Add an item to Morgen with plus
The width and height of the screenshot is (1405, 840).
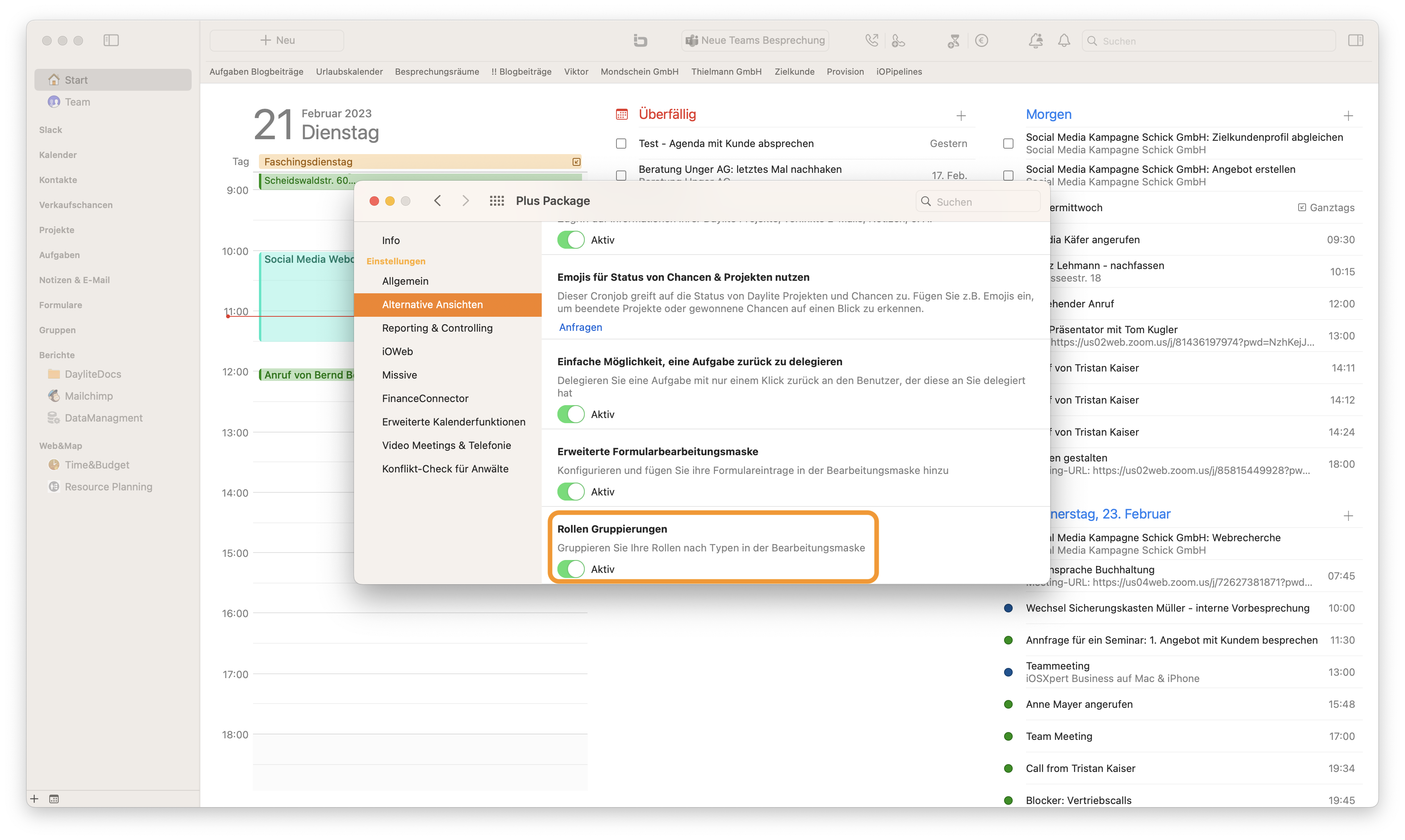1348,116
